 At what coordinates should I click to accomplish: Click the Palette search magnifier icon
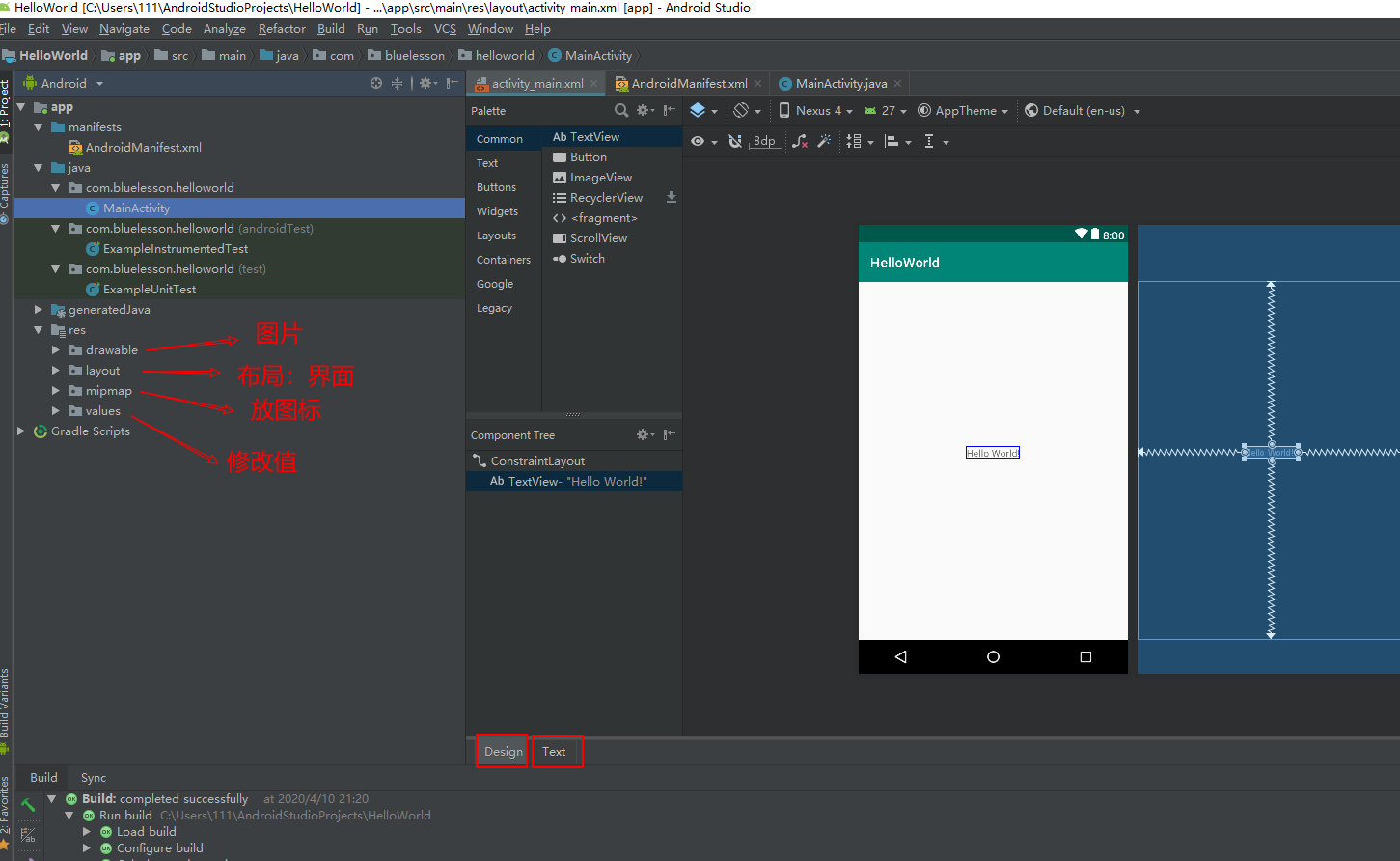click(x=621, y=111)
